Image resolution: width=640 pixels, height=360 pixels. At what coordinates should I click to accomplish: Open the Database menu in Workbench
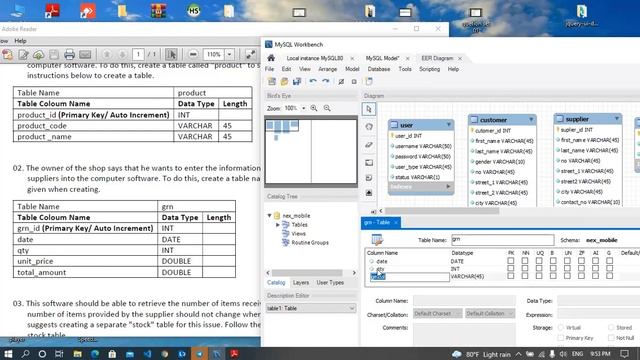tap(378, 69)
